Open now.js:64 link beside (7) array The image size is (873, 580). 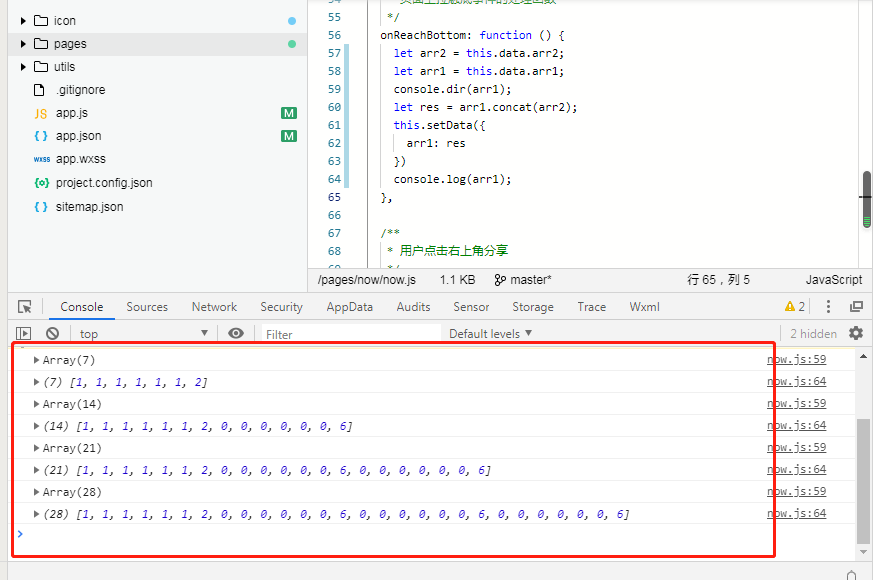point(796,382)
